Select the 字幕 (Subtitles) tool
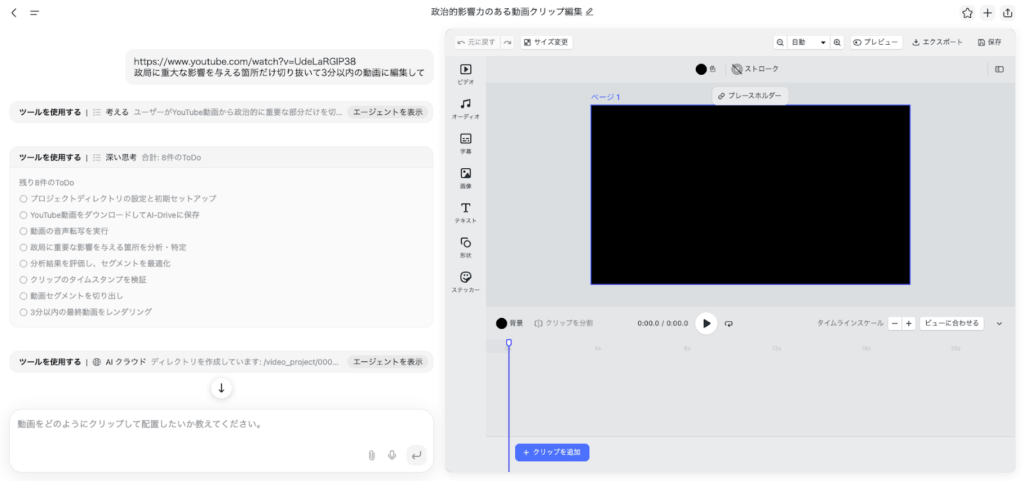The height and width of the screenshot is (481, 1024). click(x=465, y=143)
